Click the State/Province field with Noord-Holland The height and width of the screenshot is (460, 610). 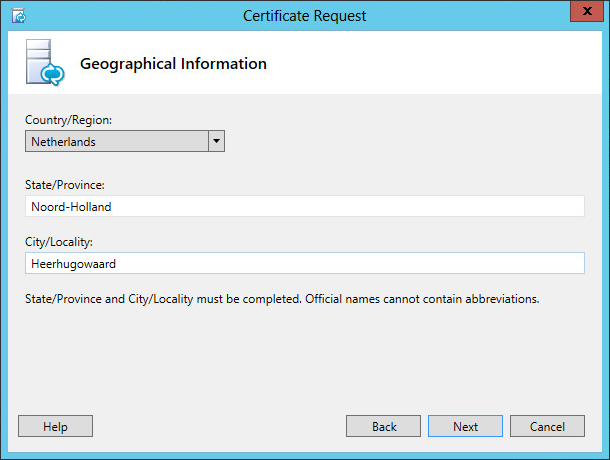pos(305,206)
